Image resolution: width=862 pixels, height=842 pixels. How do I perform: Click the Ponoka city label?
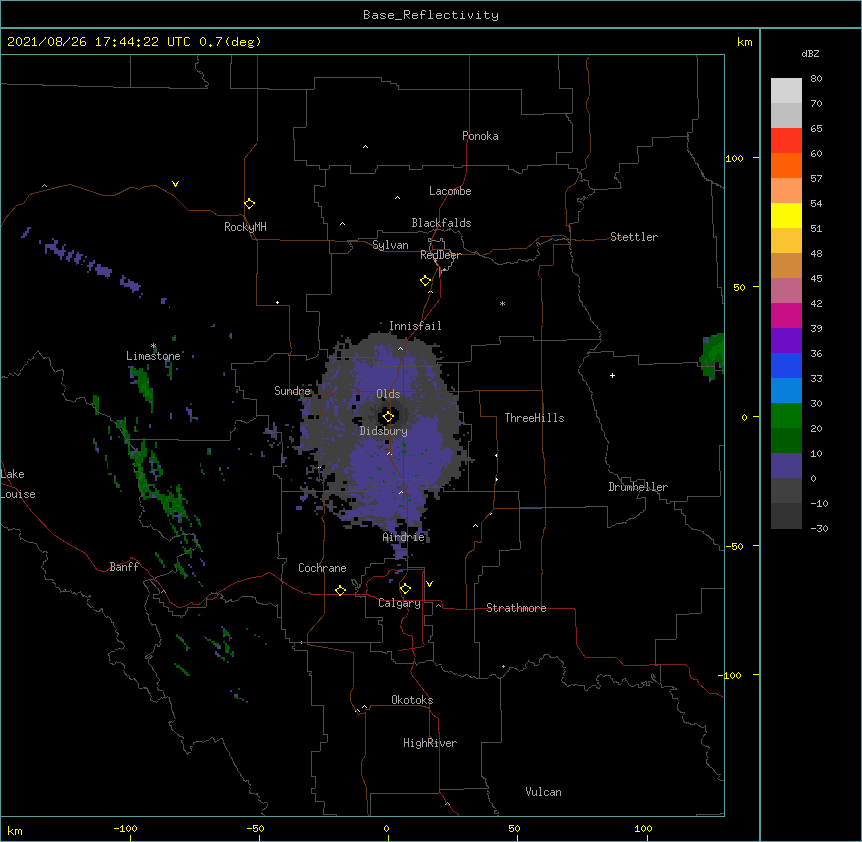point(480,136)
